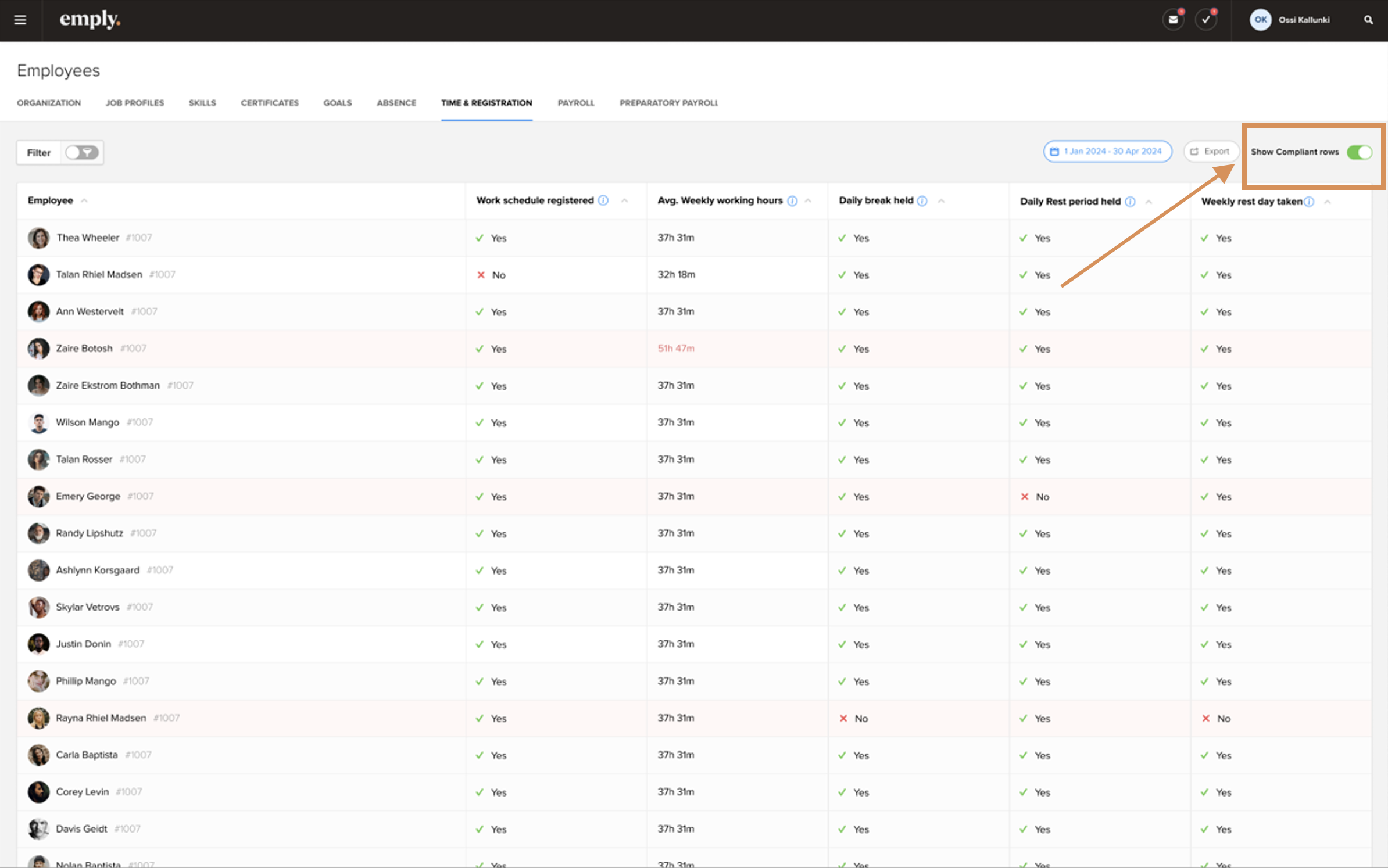
Task: Click info icon beside Work schedule registered
Action: [603, 200]
